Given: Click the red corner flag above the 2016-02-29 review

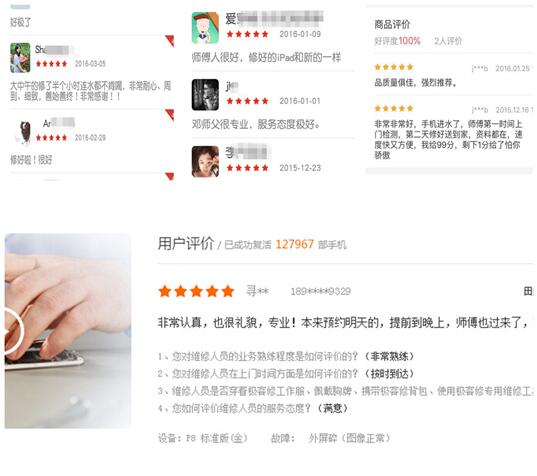Looking at the screenshot, I should tap(170, 115).
